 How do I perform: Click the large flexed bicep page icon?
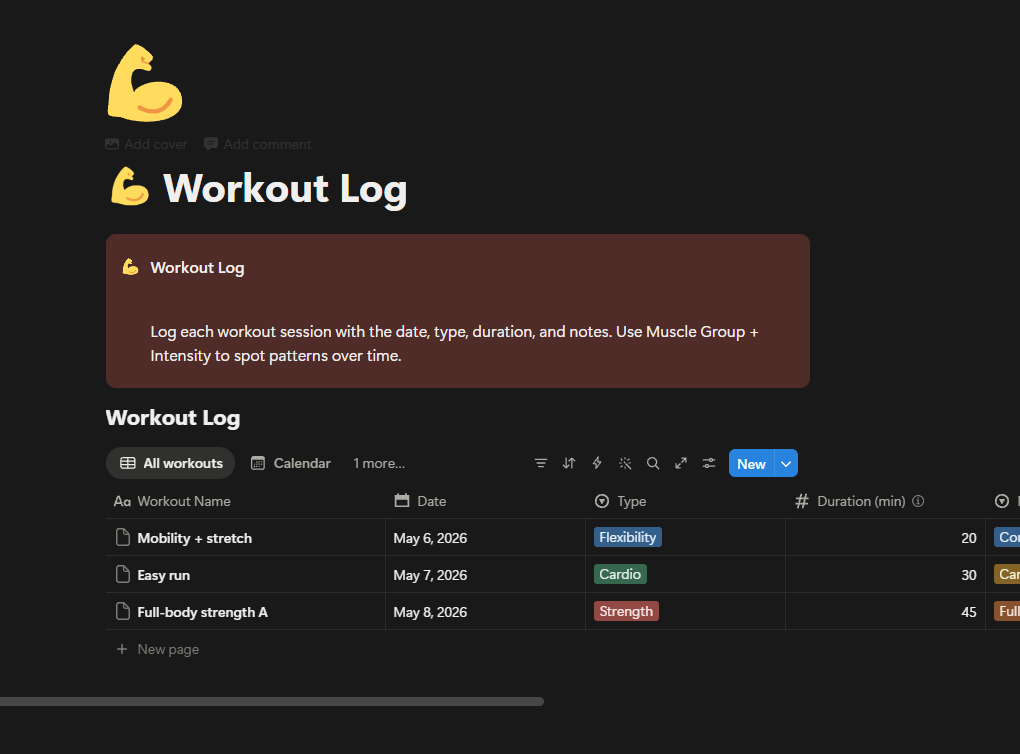click(144, 83)
